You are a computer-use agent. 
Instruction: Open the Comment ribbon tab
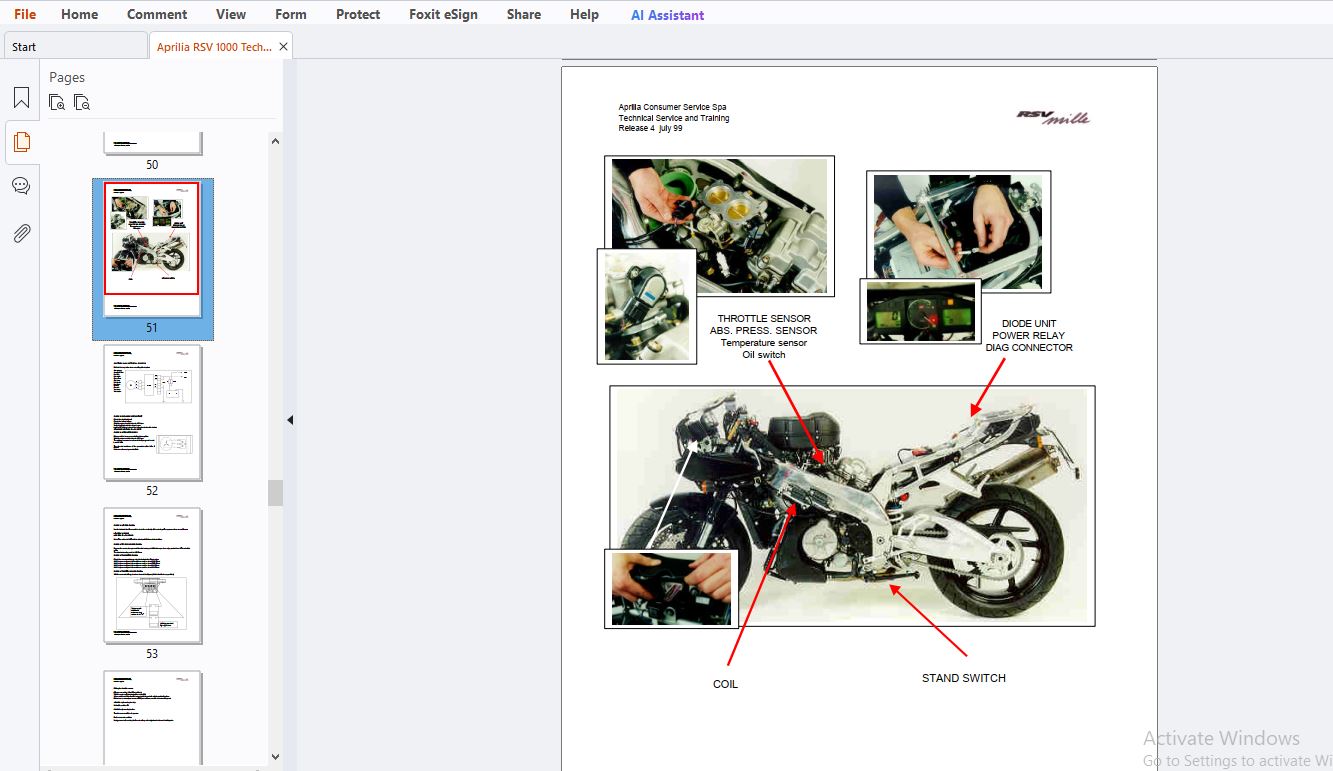(157, 14)
